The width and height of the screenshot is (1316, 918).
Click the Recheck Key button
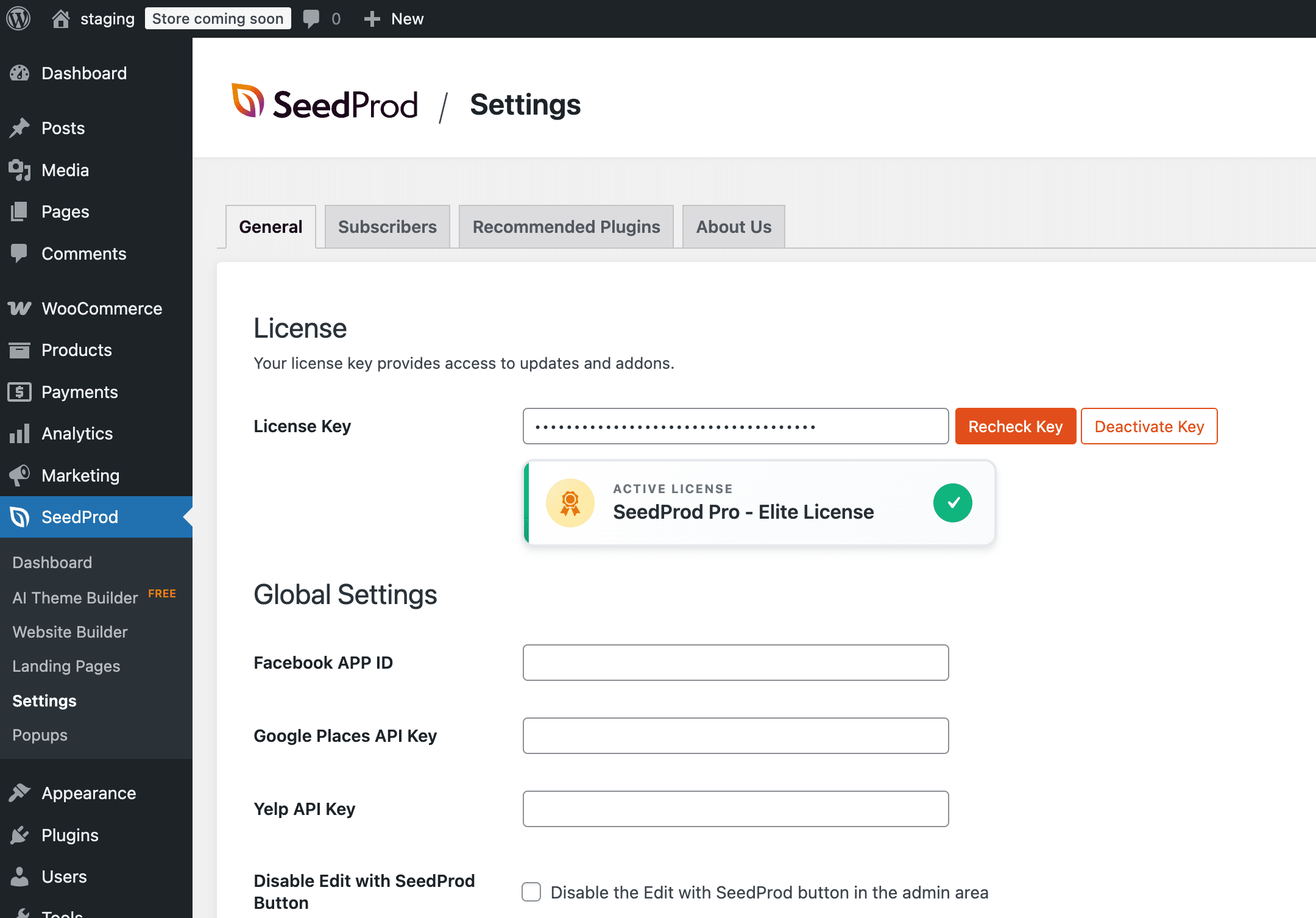pos(1015,426)
